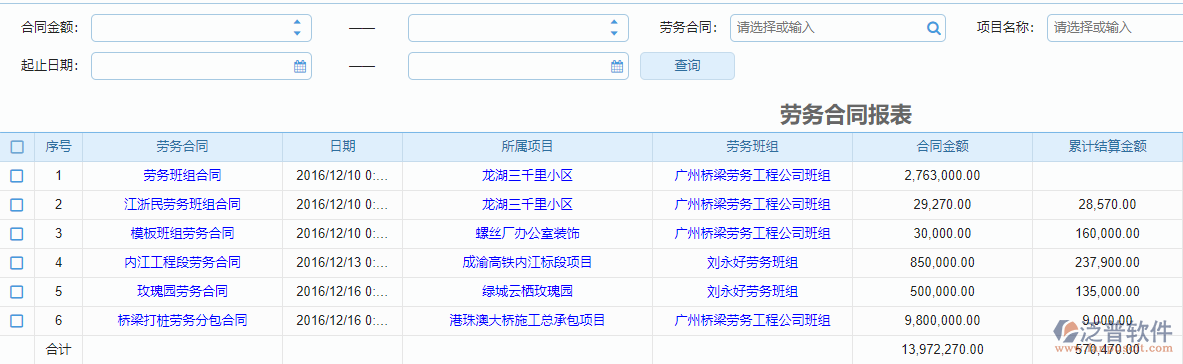Viewport: 1183px width, 364px height.
Task: Select the 9,800,000.00 contract amount cell
Action: (942, 320)
